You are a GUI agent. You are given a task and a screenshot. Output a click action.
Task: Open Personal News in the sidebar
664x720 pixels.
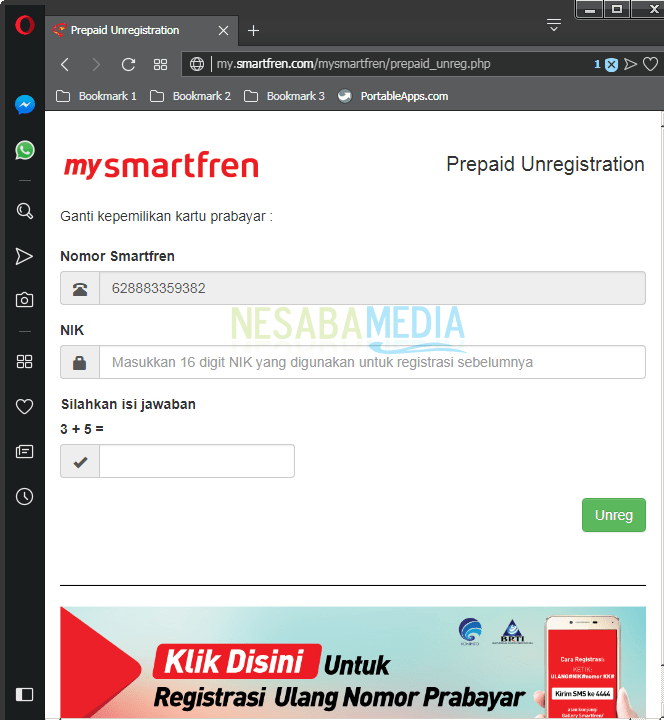pyautogui.click(x=24, y=452)
